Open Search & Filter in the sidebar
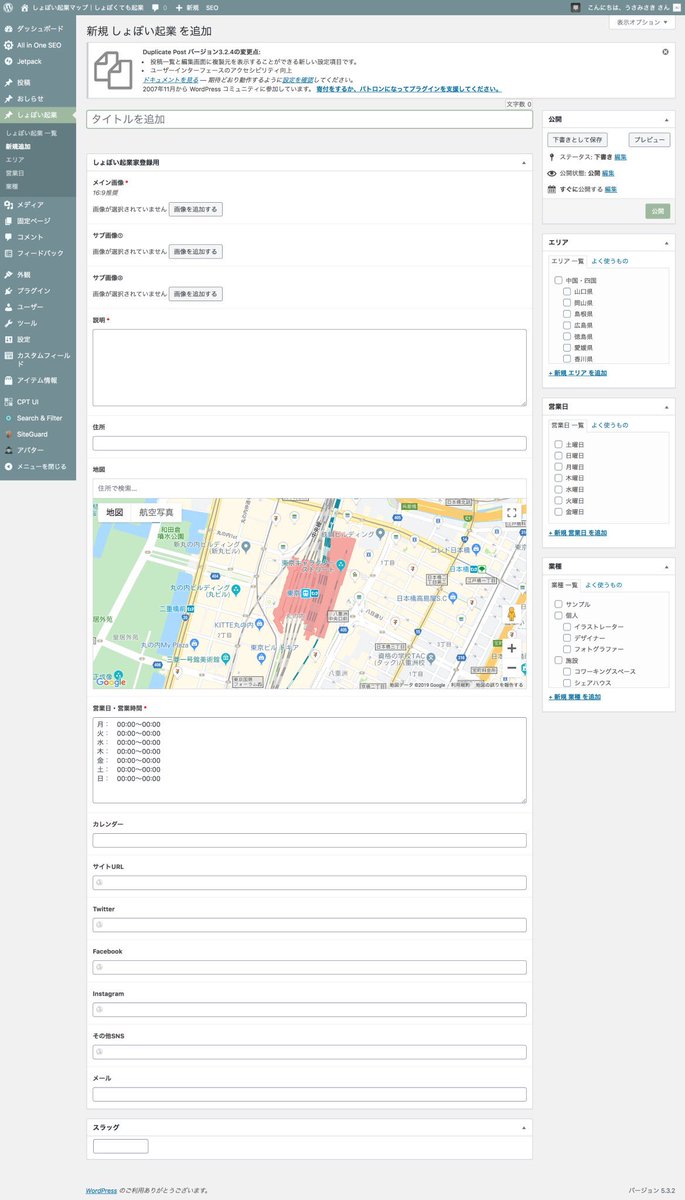Image resolution: width=685 pixels, height=1200 pixels. (38, 418)
